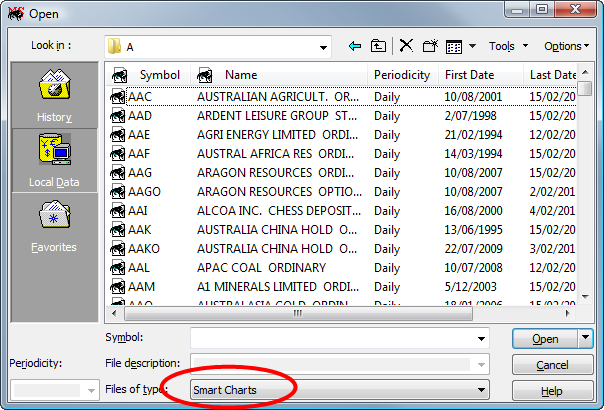Open the Symbol combo box arrow
The image size is (604, 410).
click(x=482, y=339)
